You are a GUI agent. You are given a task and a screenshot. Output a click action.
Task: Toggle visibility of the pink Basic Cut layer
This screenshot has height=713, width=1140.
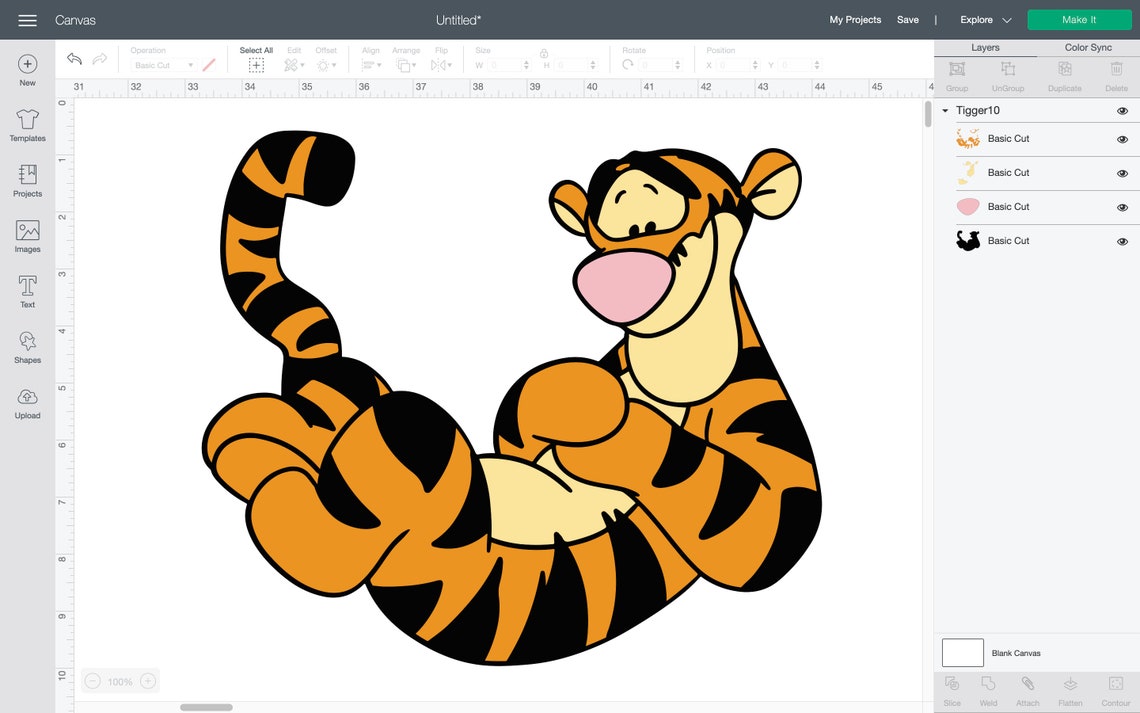tap(1122, 206)
